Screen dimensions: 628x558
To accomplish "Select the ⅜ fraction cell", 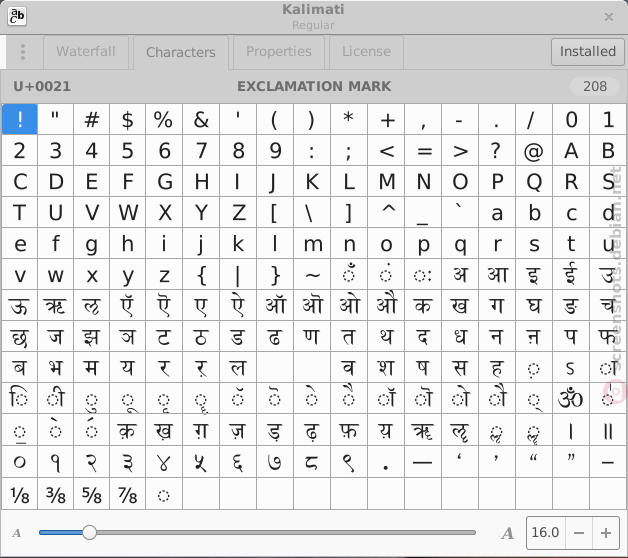I will [56, 494].
